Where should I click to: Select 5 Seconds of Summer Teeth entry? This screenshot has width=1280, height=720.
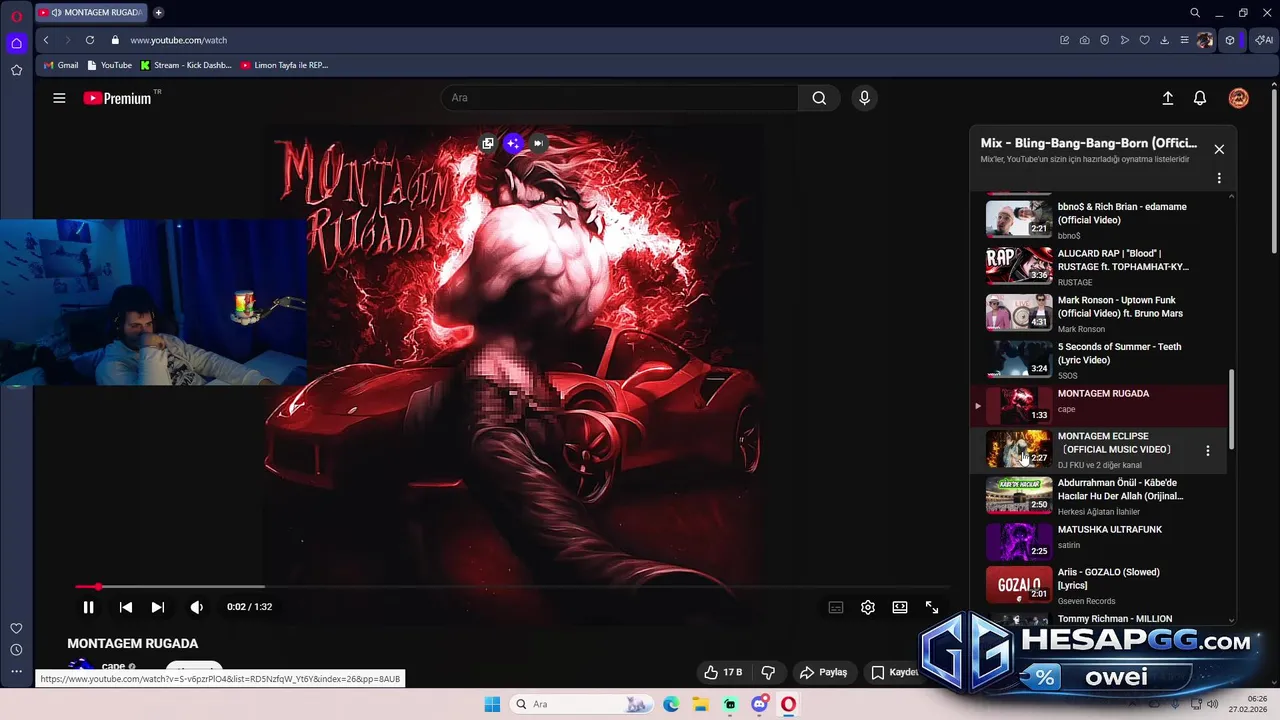1100,360
